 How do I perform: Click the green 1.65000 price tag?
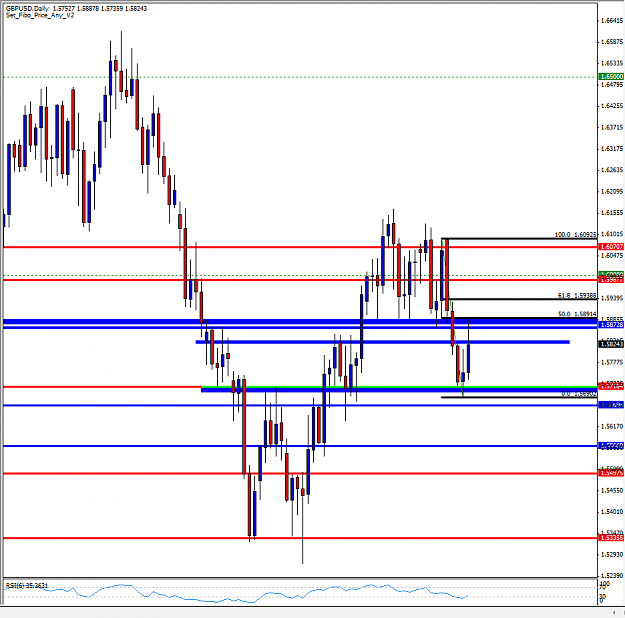(x=611, y=77)
